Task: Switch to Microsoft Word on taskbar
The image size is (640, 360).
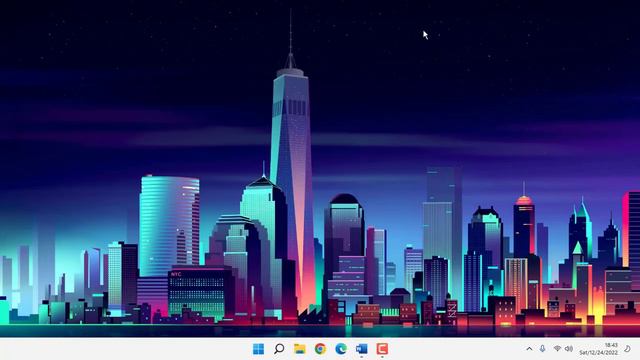Action: click(362, 349)
